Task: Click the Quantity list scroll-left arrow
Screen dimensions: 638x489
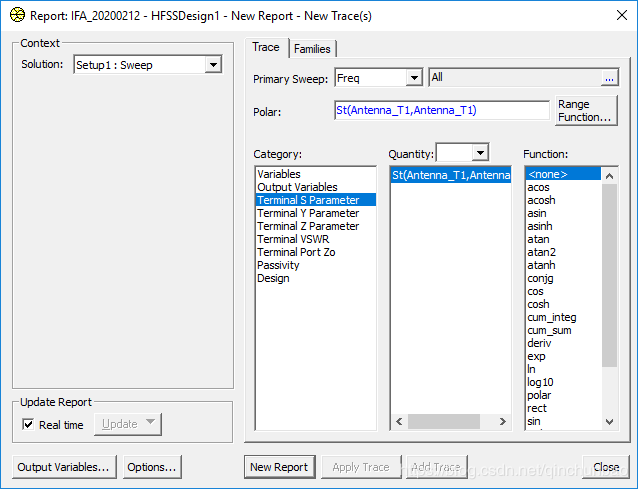Action: point(399,421)
